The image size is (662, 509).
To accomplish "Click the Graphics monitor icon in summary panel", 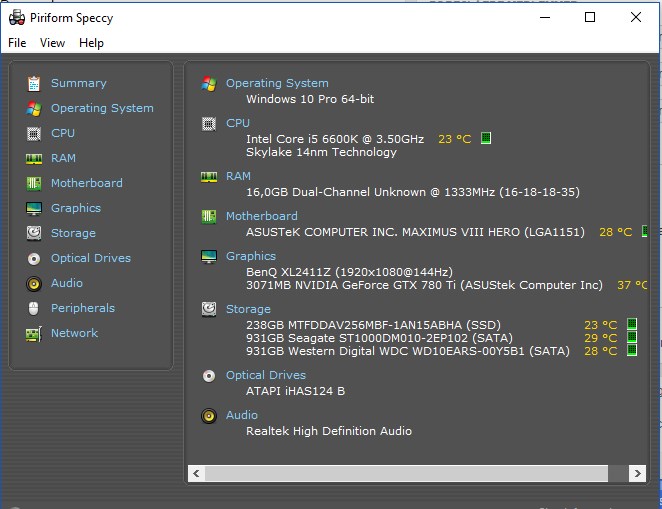I will pos(209,257).
